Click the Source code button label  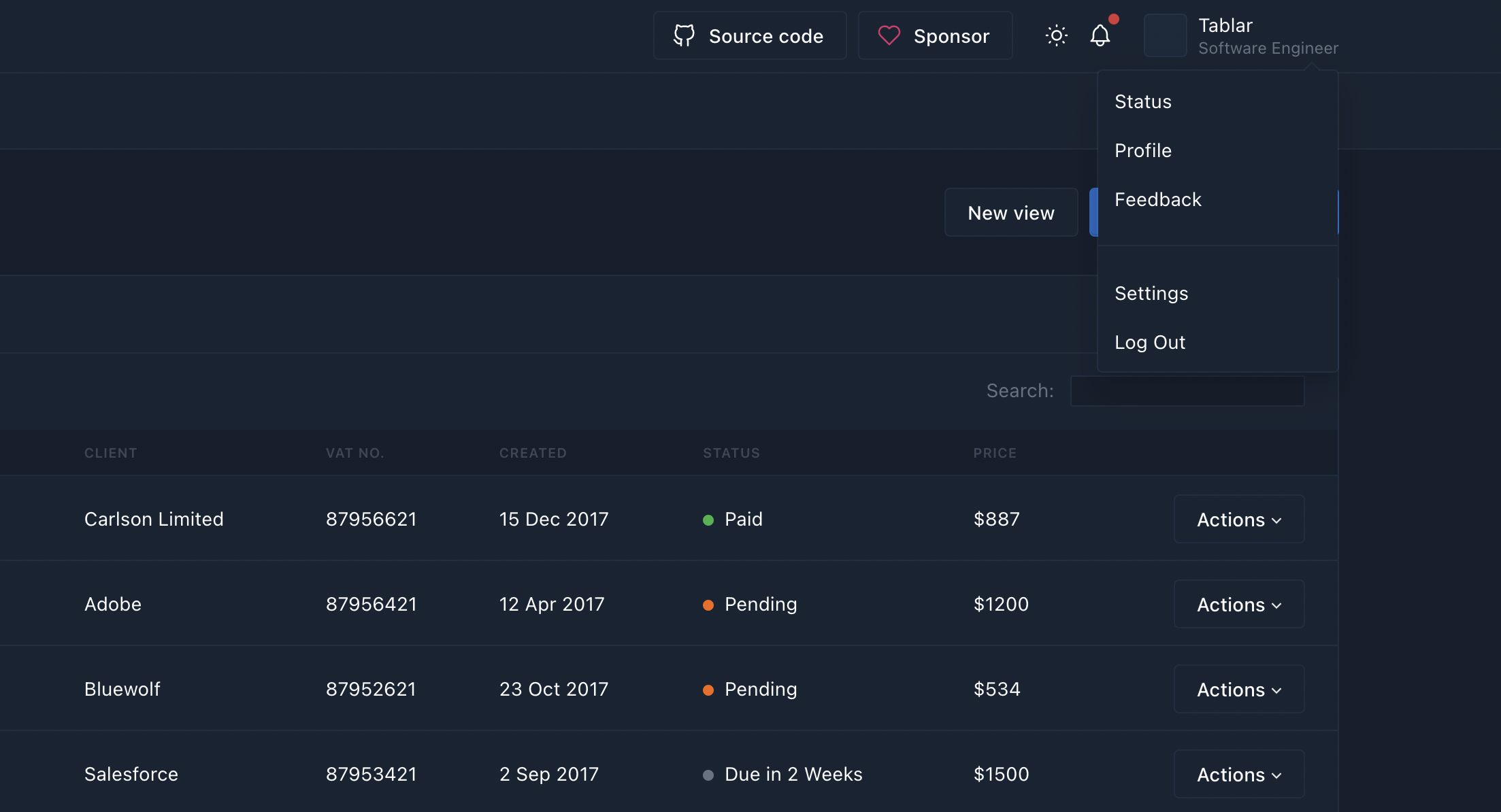766,36
